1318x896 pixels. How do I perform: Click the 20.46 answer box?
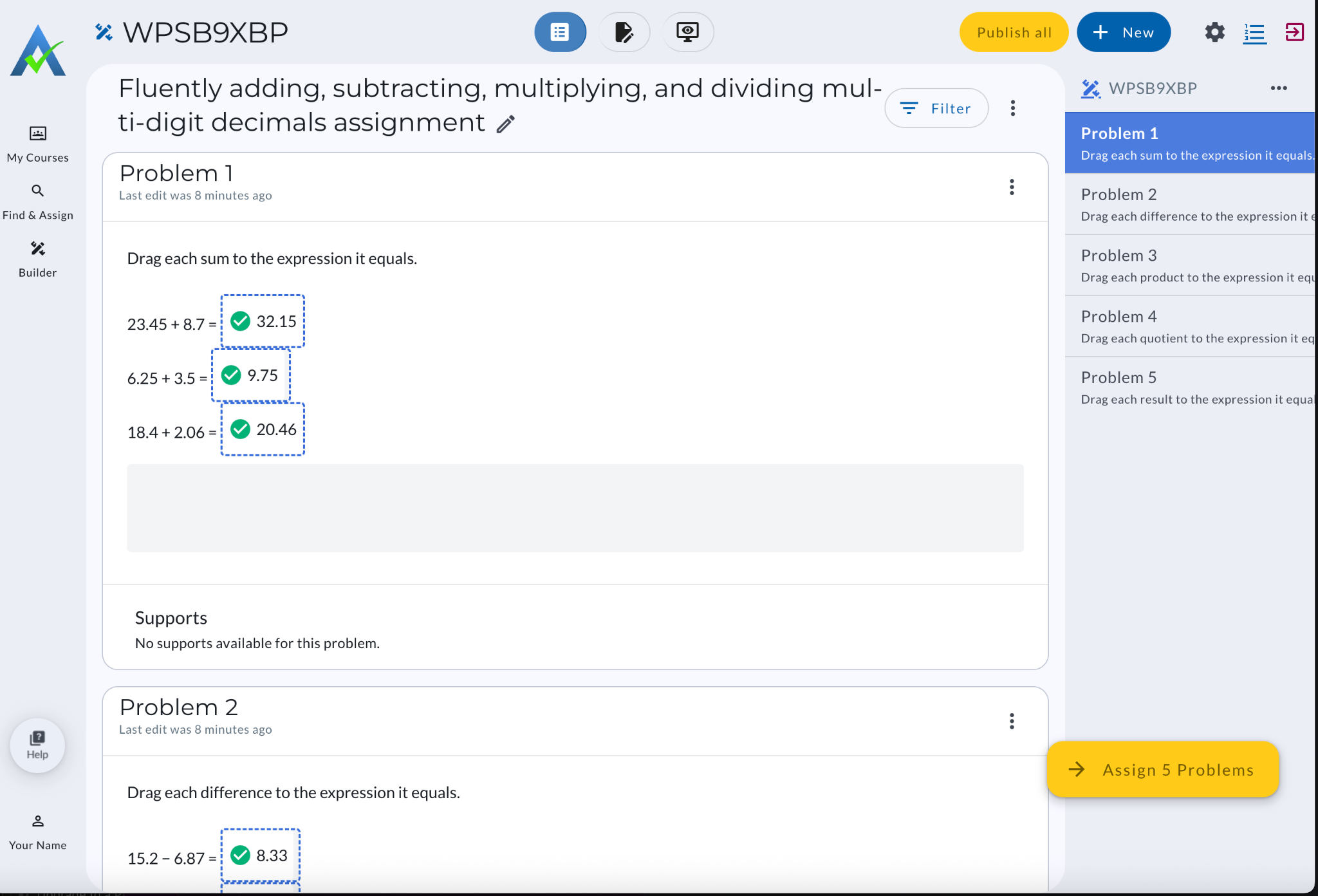pyautogui.click(x=263, y=429)
